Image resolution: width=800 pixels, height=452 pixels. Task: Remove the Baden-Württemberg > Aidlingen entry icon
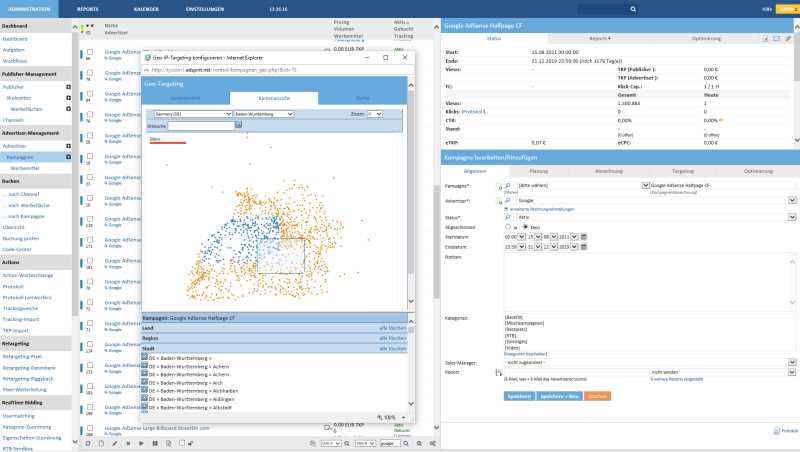click(x=144, y=398)
